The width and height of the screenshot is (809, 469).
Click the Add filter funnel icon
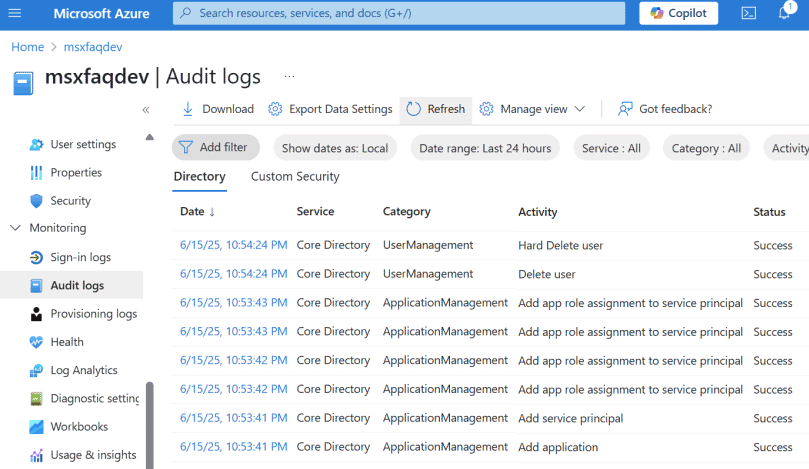pos(186,148)
